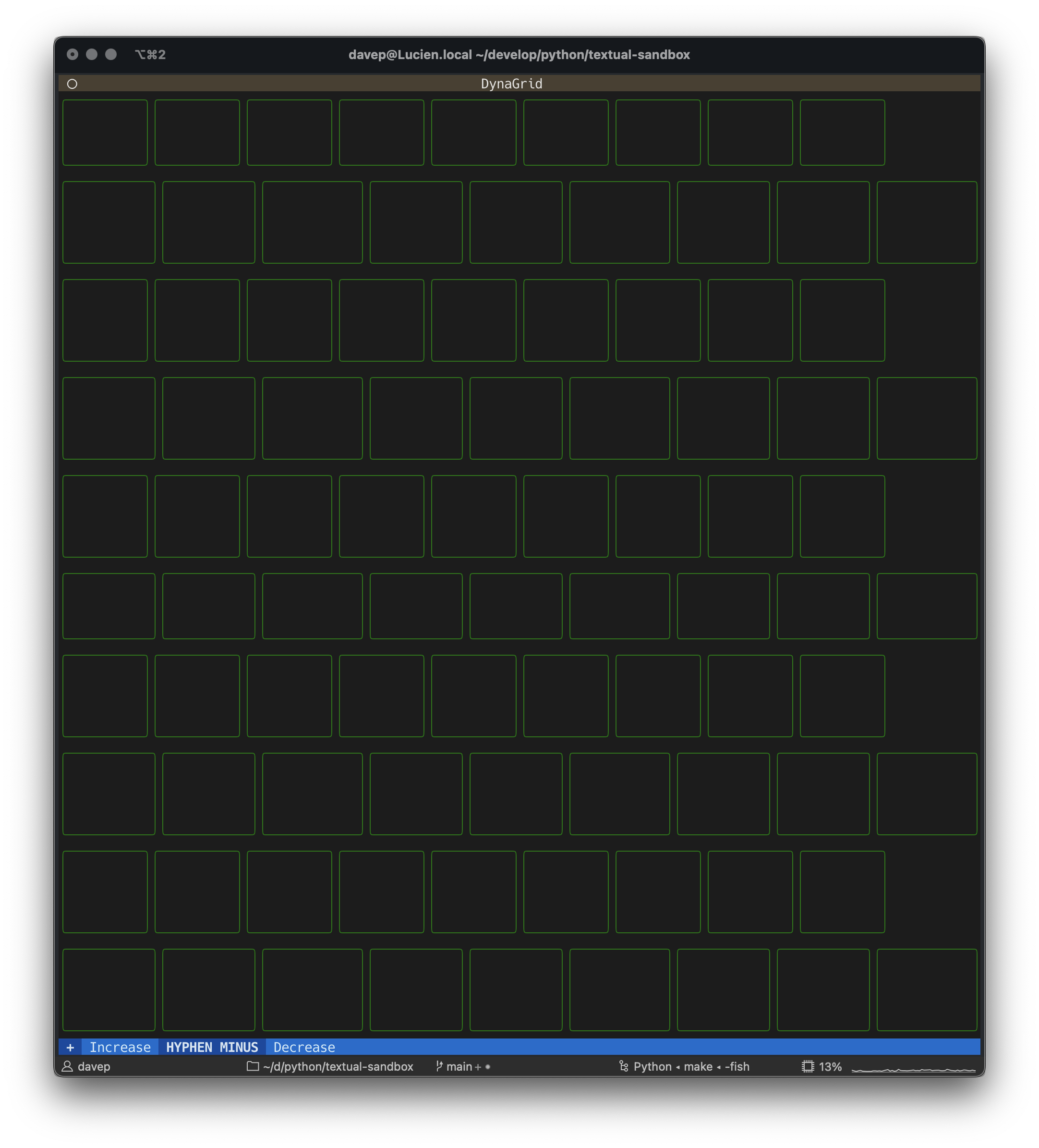
Task: Click the 13% CPU usage text
Action: pyautogui.click(x=830, y=1066)
